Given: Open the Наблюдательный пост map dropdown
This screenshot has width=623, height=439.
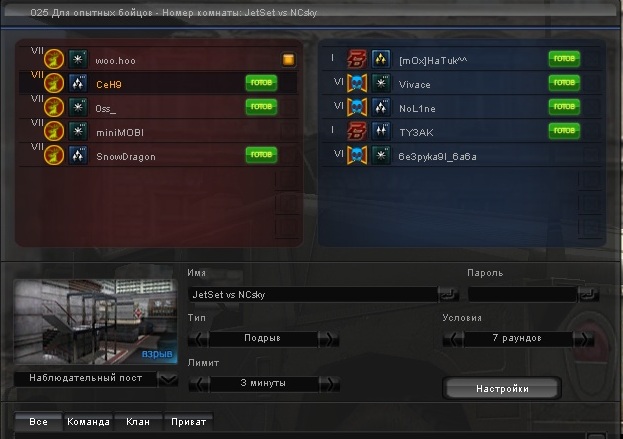Looking at the screenshot, I should (x=168, y=379).
